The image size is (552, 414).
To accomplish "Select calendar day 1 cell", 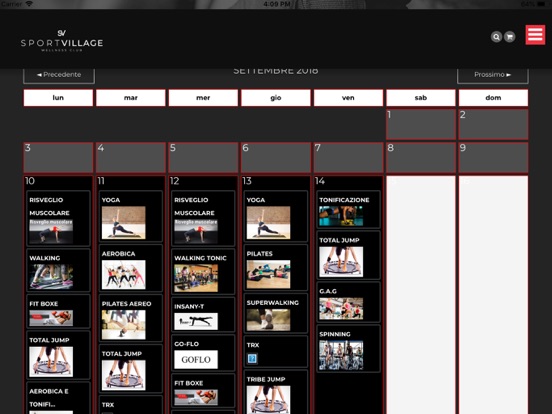I will (421, 124).
